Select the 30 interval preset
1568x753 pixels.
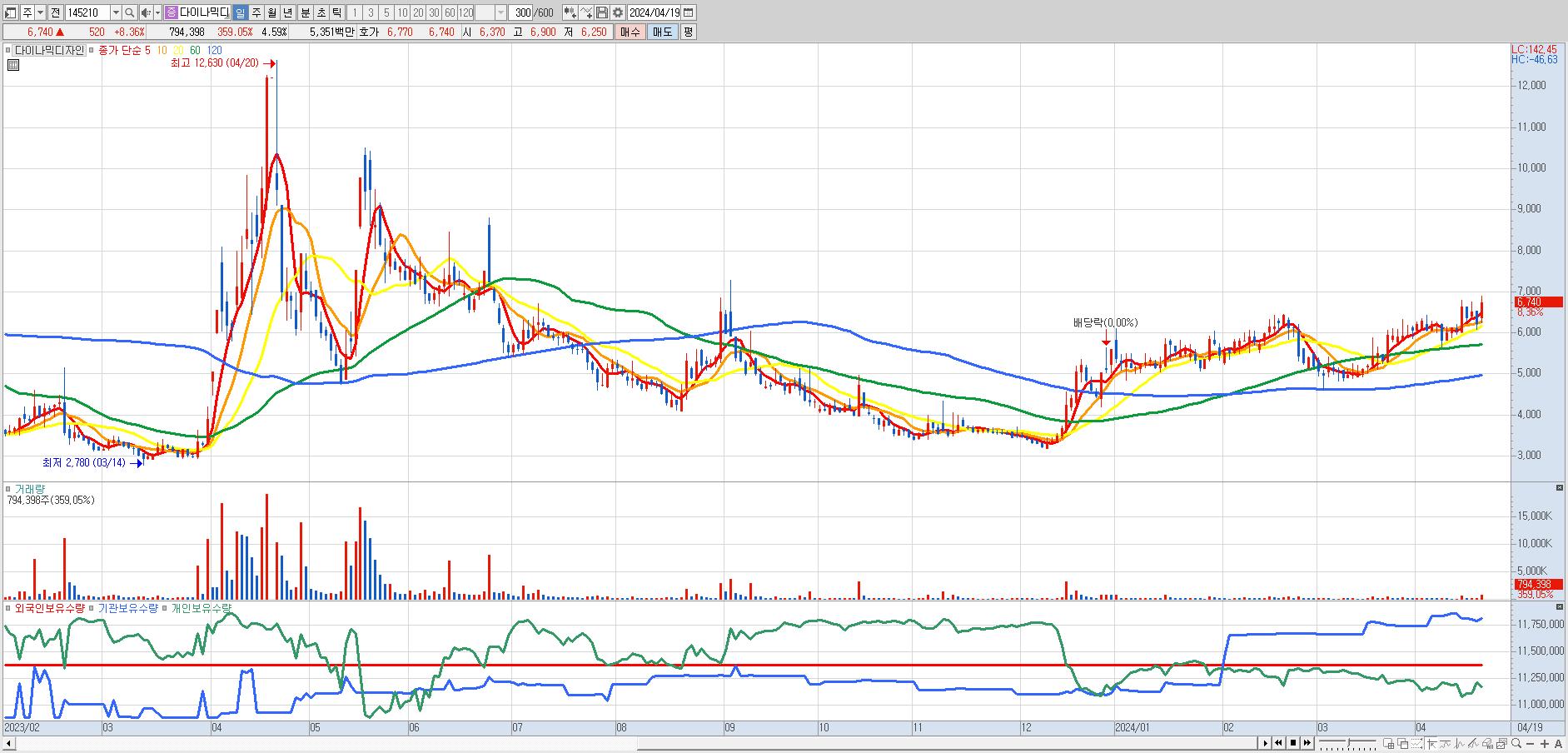coord(434,12)
